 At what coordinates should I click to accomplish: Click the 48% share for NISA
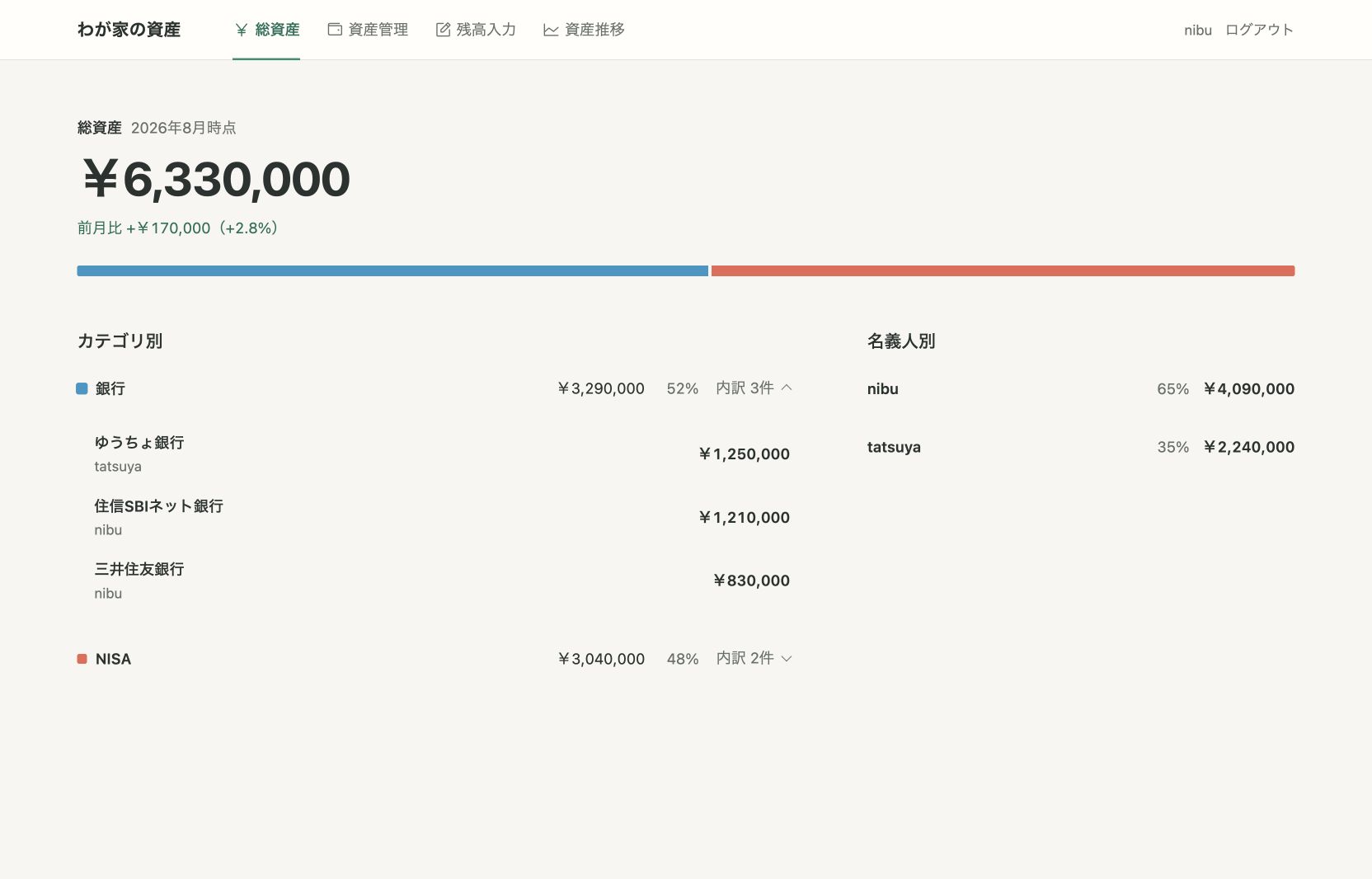tap(683, 659)
